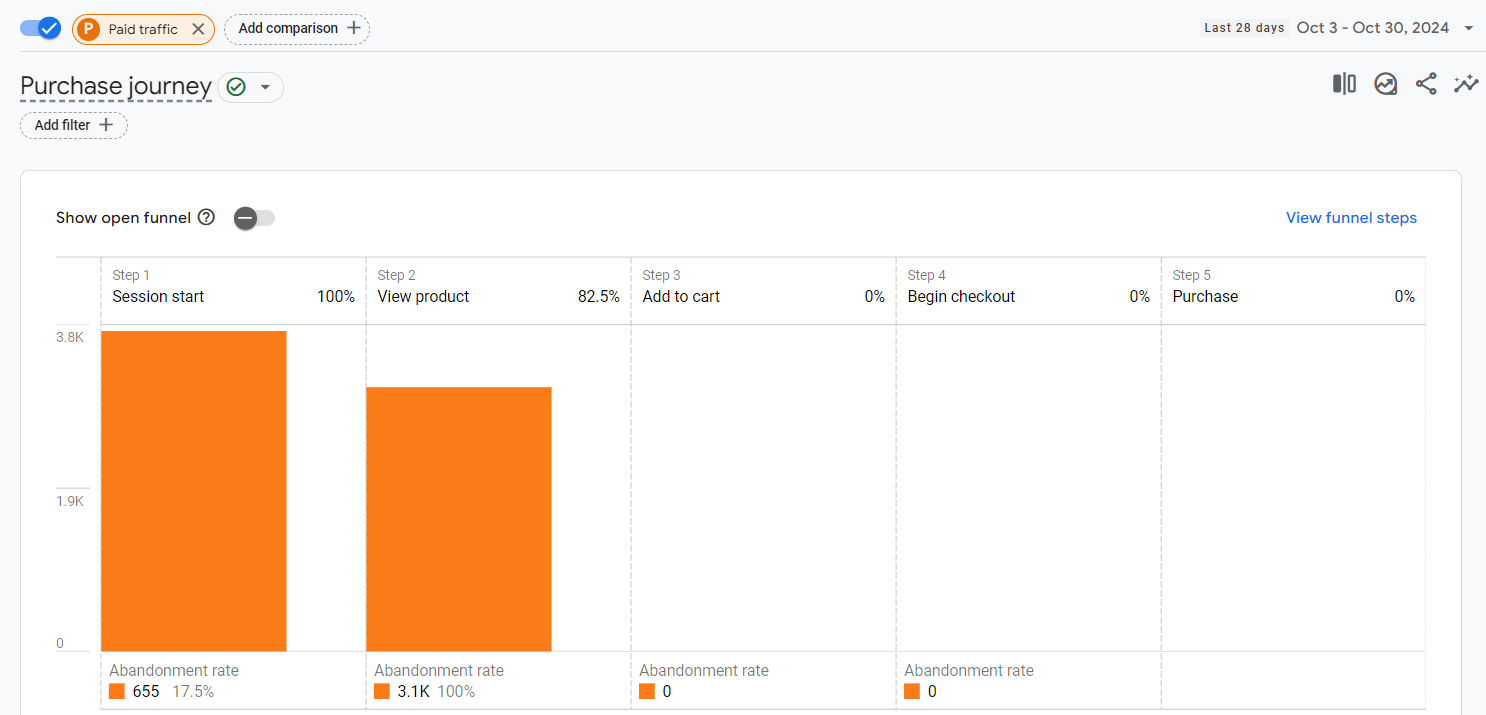
Task: Open the View funnel steps link
Action: click(x=1351, y=218)
